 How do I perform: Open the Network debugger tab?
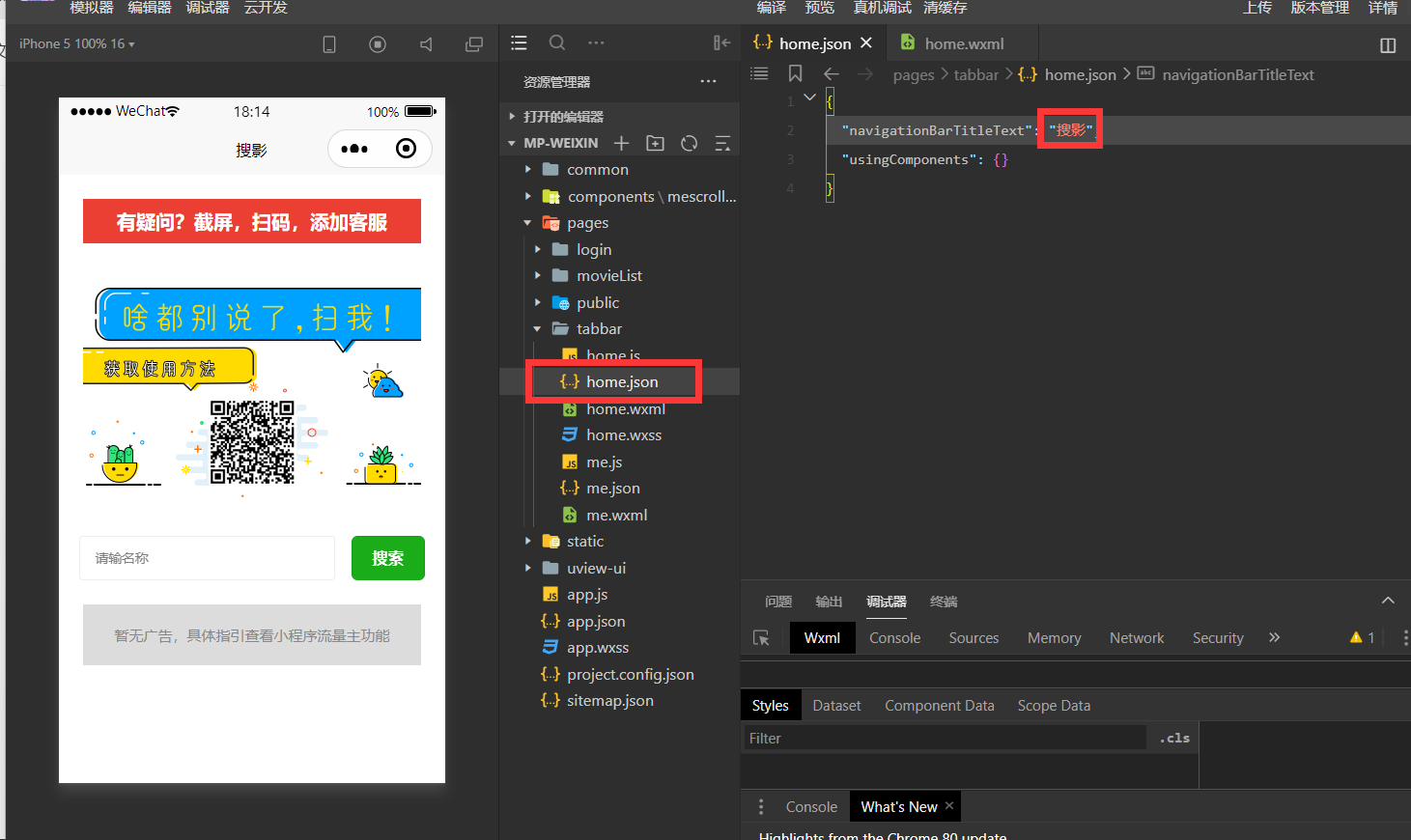(x=1137, y=637)
